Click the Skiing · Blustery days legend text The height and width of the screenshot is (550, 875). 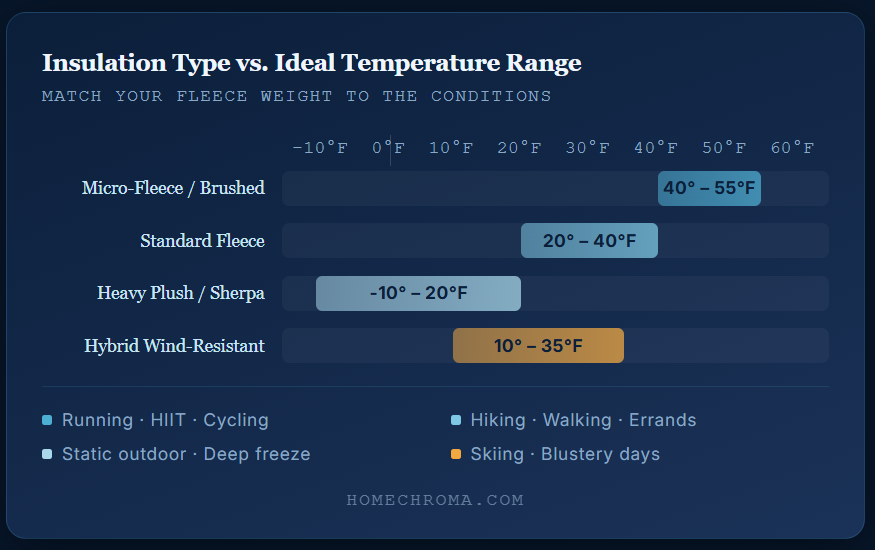tap(565, 454)
